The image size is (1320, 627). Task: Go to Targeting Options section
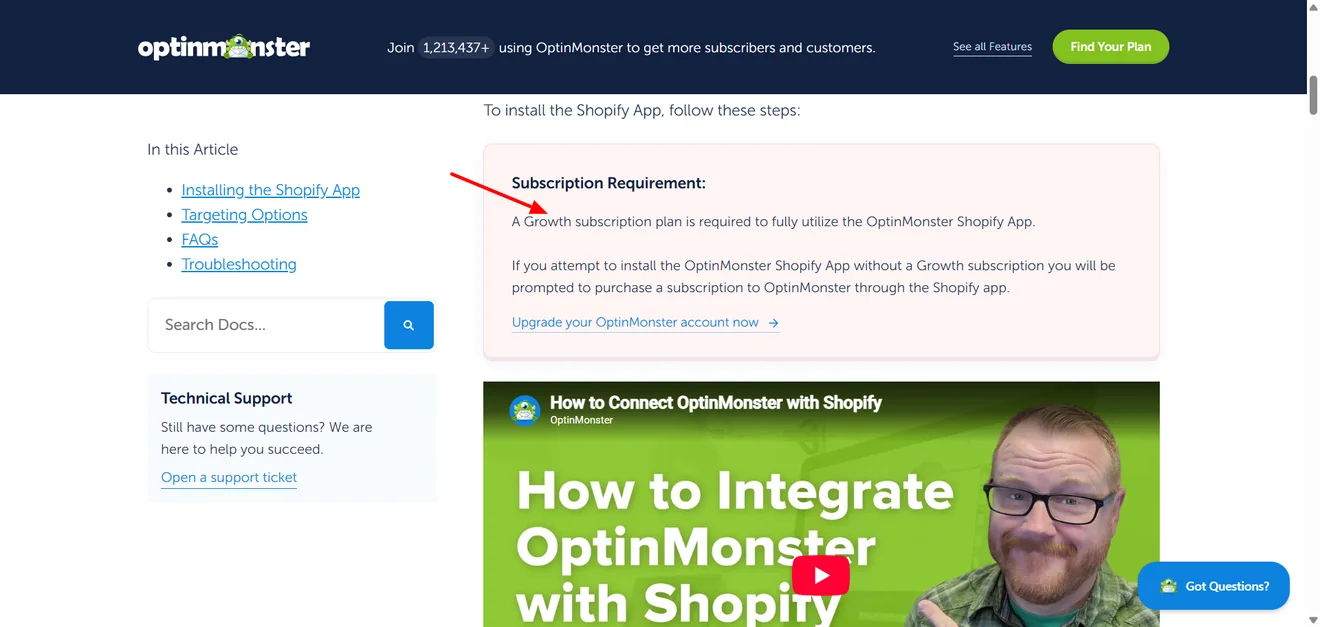coord(244,215)
